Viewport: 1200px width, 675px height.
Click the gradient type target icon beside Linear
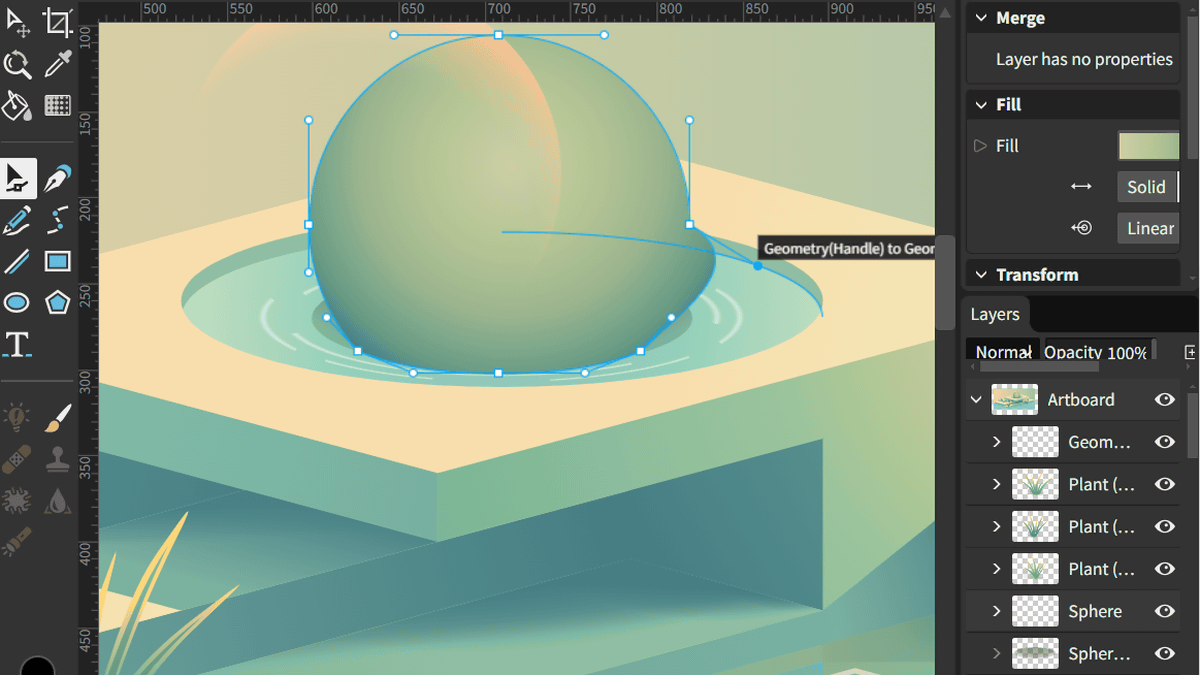point(1081,228)
